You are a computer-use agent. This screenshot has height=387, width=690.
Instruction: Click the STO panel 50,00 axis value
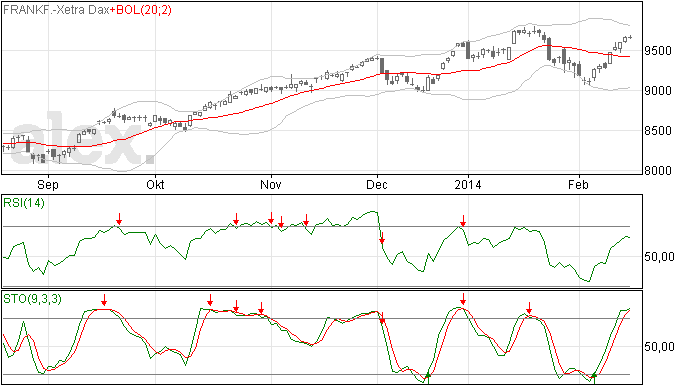[x=659, y=347]
